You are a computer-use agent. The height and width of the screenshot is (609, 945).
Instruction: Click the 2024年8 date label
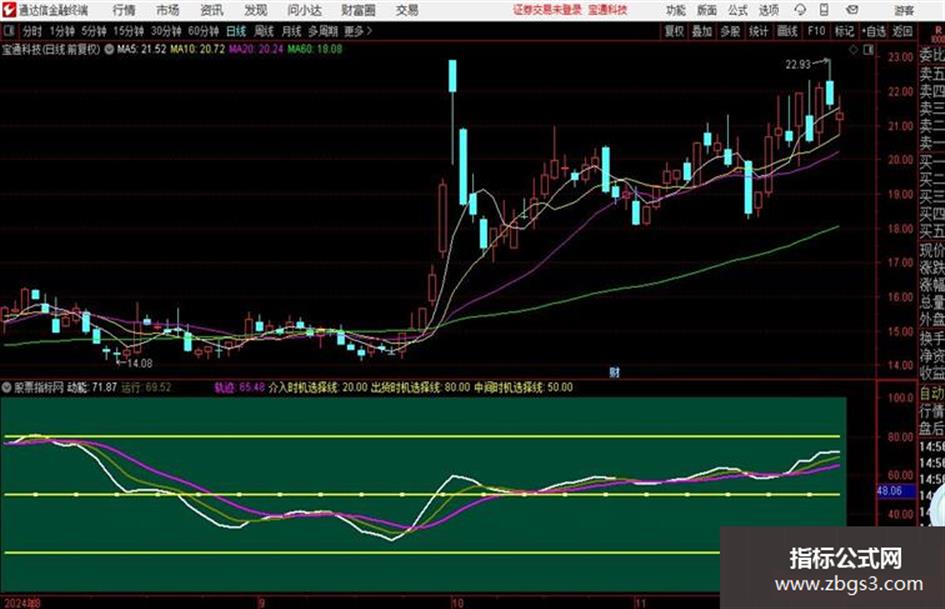click(x=22, y=603)
